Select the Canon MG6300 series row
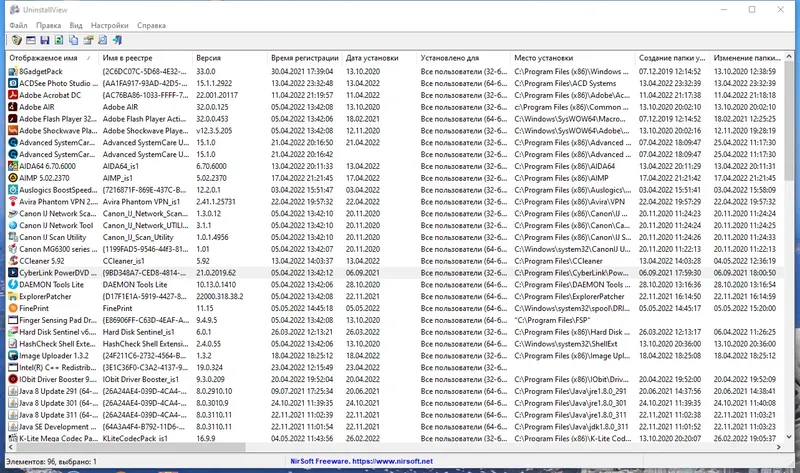 (395, 249)
